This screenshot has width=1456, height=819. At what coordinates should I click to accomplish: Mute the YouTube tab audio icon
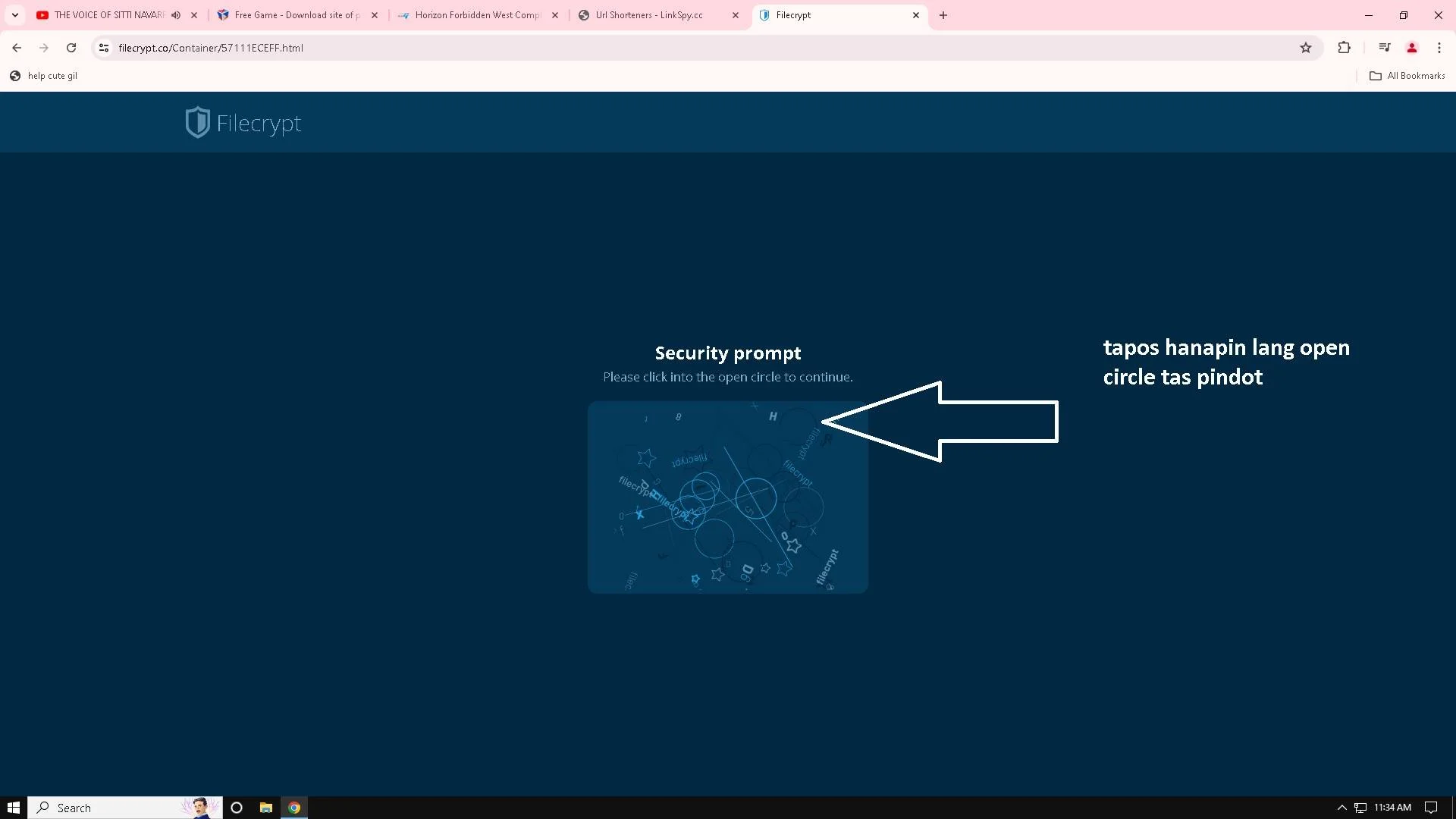(x=176, y=15)
